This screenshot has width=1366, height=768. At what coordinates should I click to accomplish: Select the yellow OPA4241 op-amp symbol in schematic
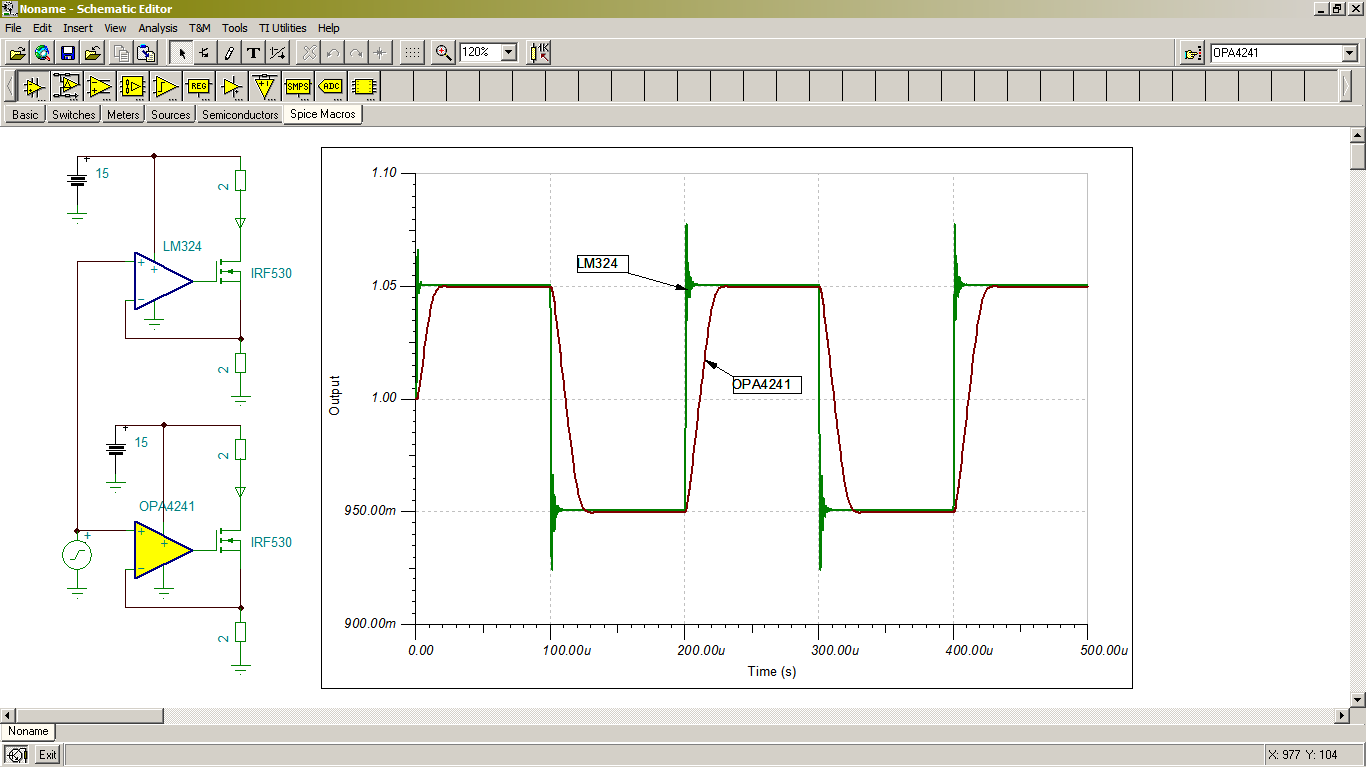tap(163, 551)
